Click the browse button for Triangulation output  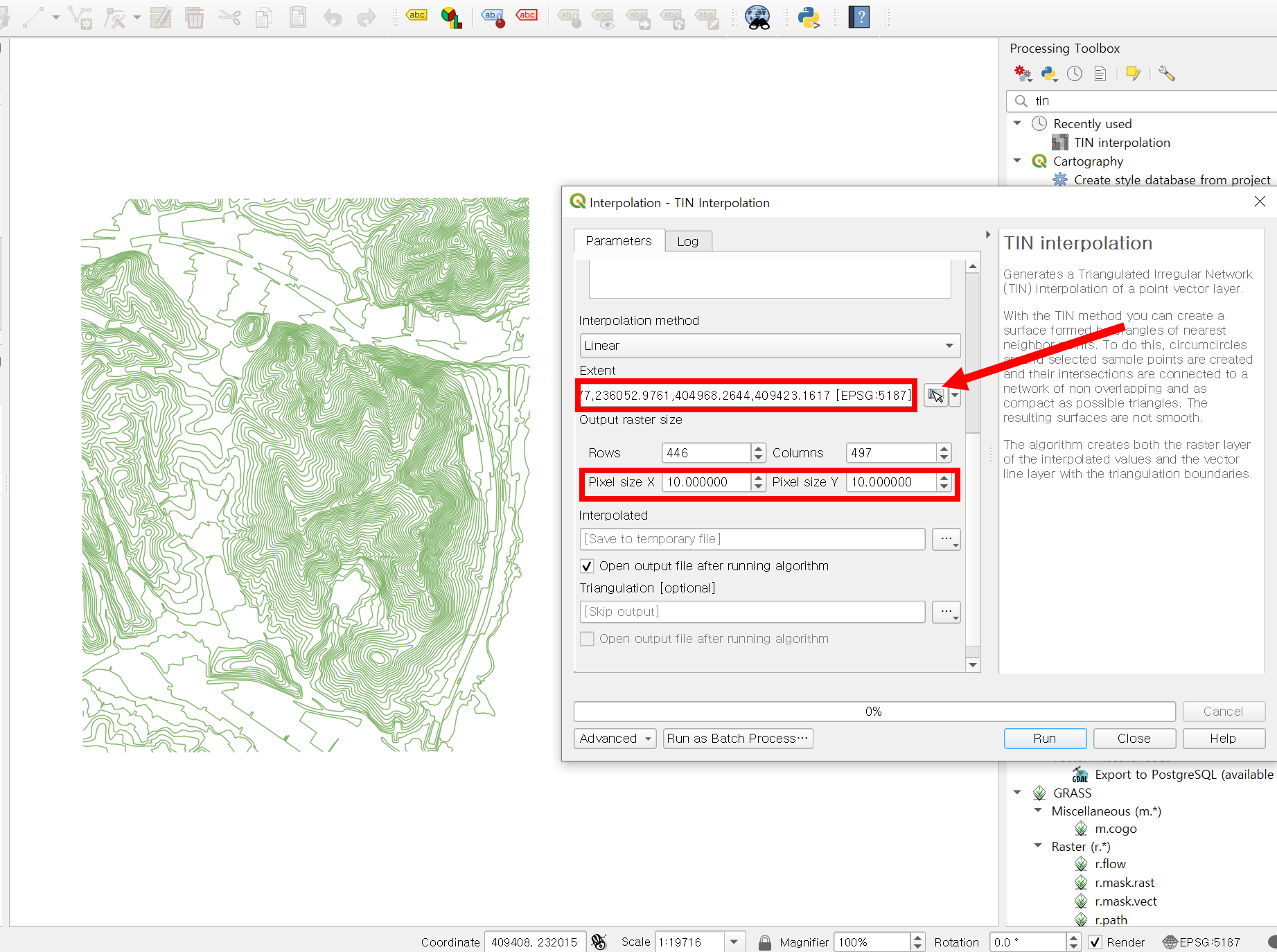pyautogui.click(x=946, y=612)
